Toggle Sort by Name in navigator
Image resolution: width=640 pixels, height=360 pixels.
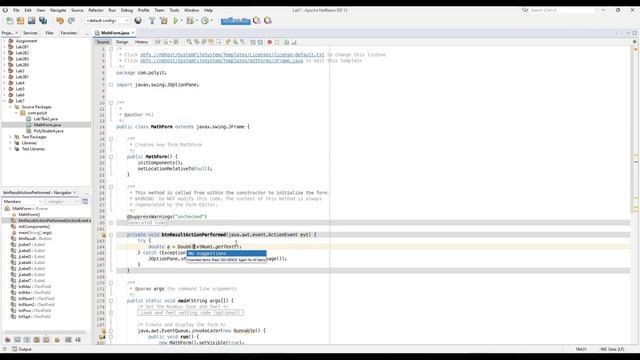(x=68, y=340)
